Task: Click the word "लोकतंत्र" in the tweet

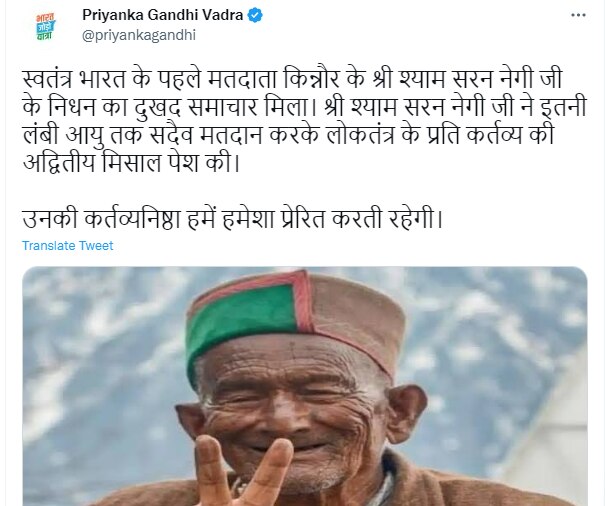Action: click(360, 135)
